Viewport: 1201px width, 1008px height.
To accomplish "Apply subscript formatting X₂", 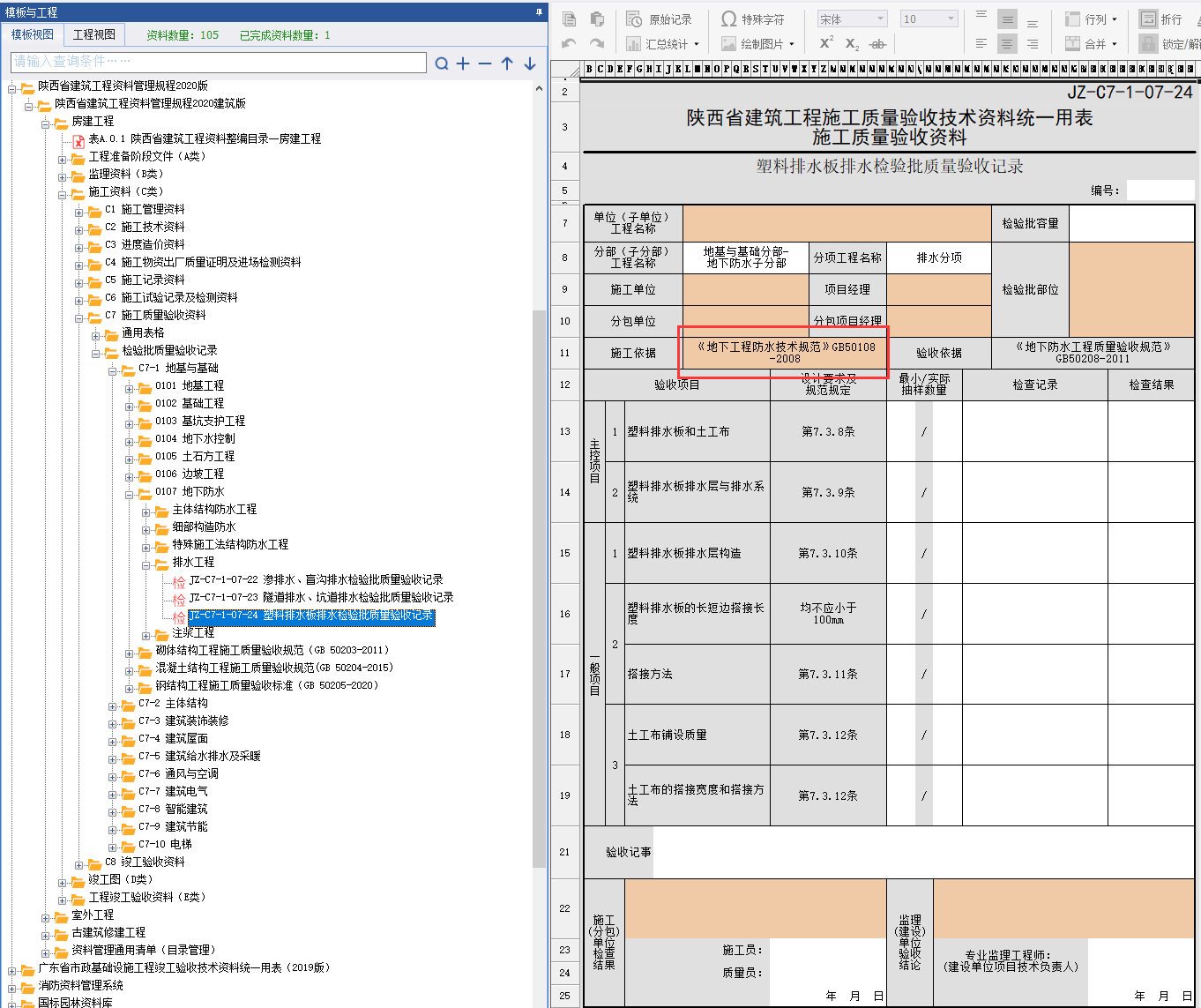I will (x=852, y=43).
